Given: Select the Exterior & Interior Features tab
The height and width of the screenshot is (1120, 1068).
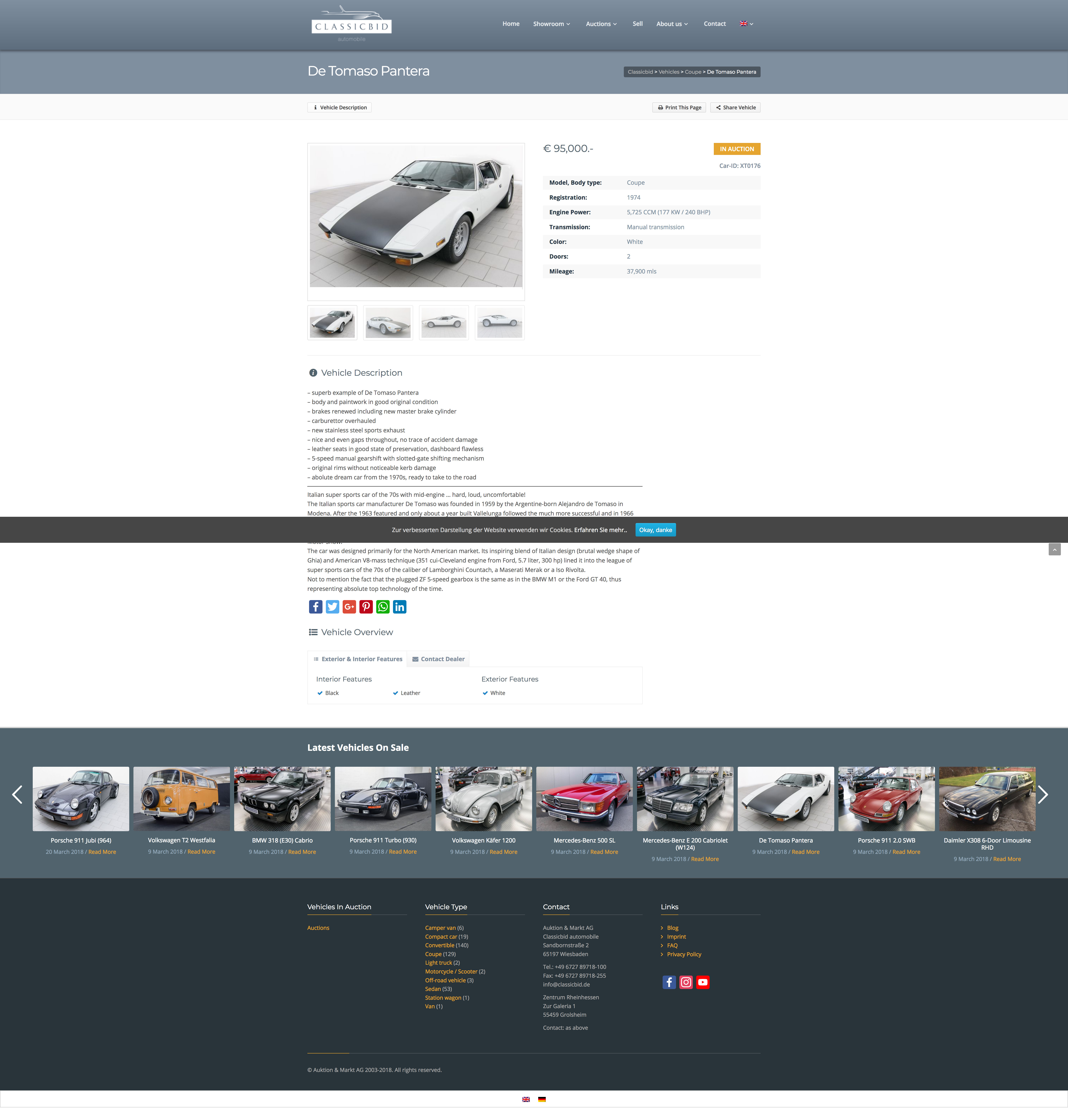Looking at the screenshot, I should click(358, 659).
